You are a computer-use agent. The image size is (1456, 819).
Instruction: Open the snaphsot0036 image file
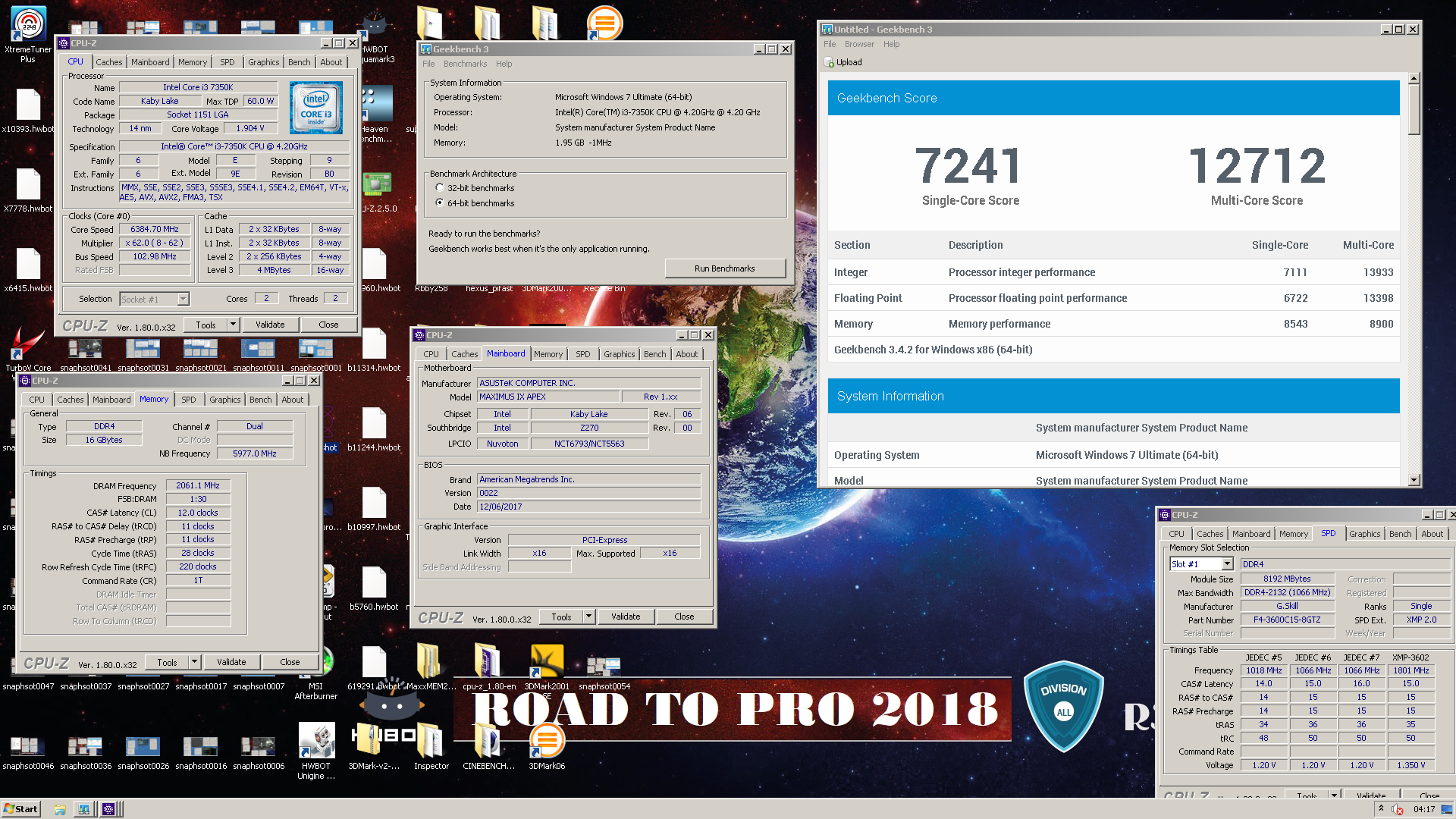pyautogui.click(x=86, y=751)
